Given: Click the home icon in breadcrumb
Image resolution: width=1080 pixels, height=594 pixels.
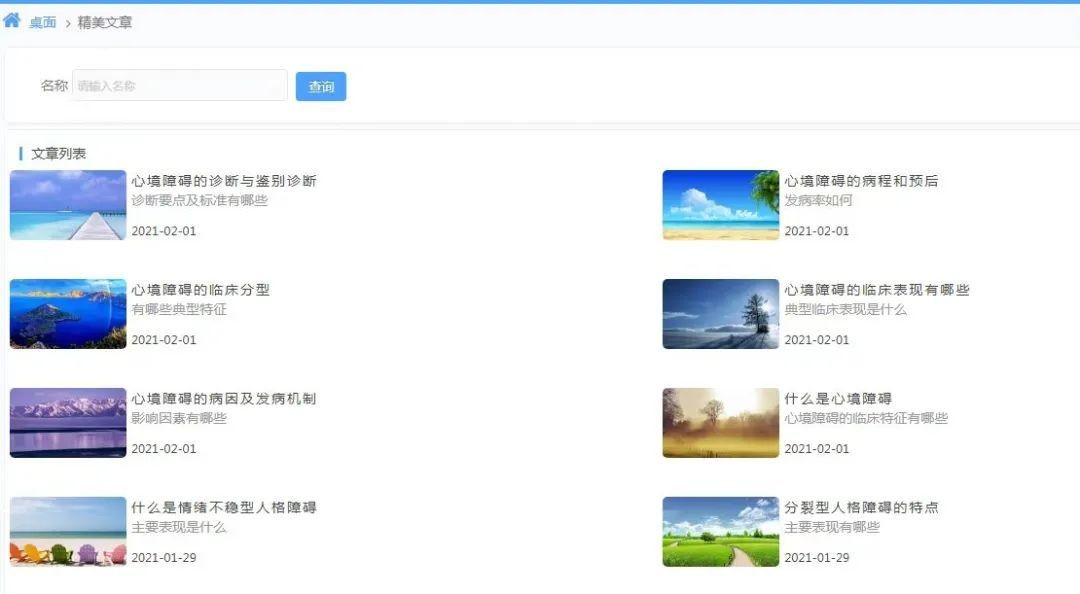Looking at the screenshot, I should (12, 20).
